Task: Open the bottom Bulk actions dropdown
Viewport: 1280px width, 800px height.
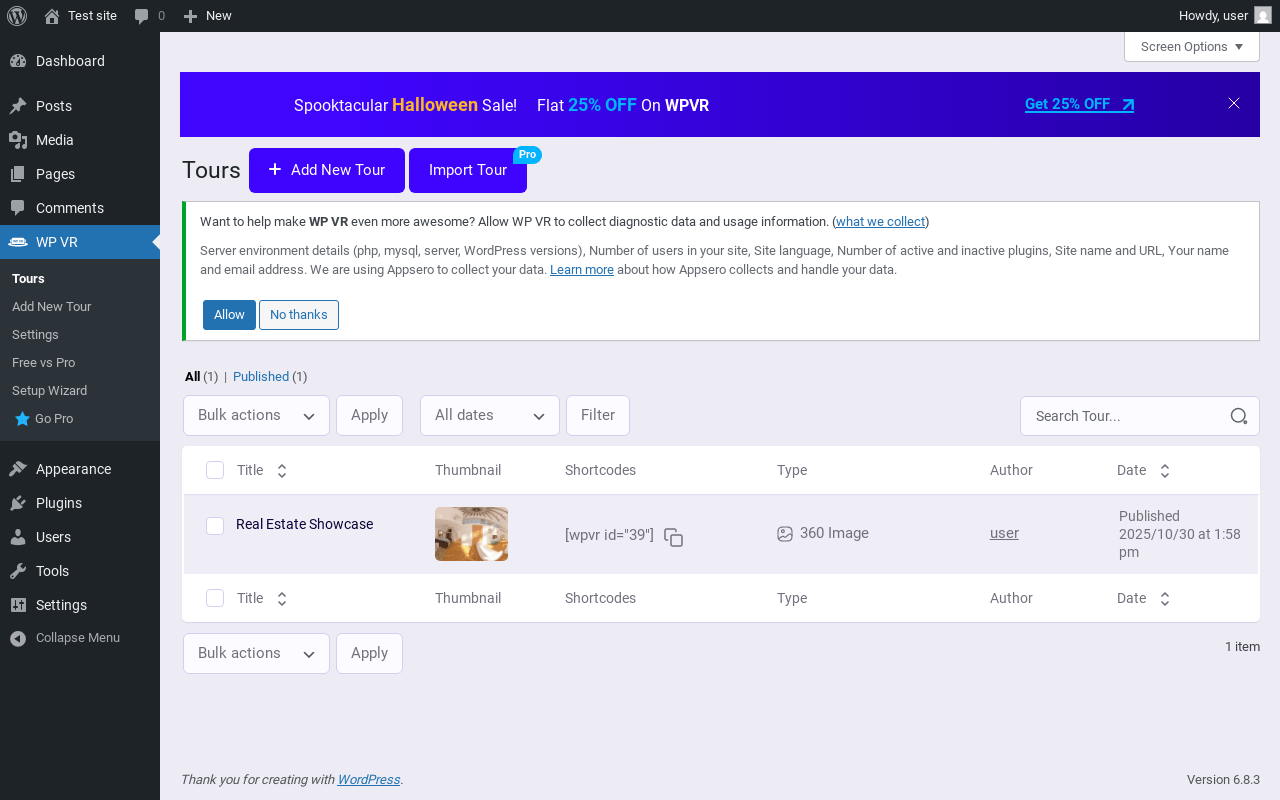Action: 256,654
